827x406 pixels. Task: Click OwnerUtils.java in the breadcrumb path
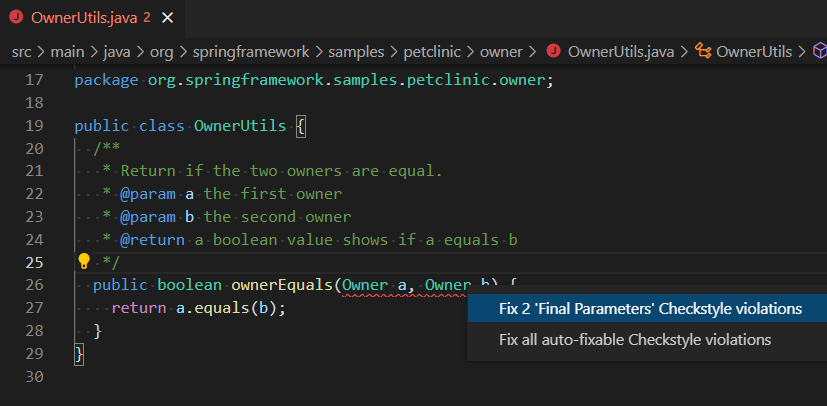(x=620, y=52)
